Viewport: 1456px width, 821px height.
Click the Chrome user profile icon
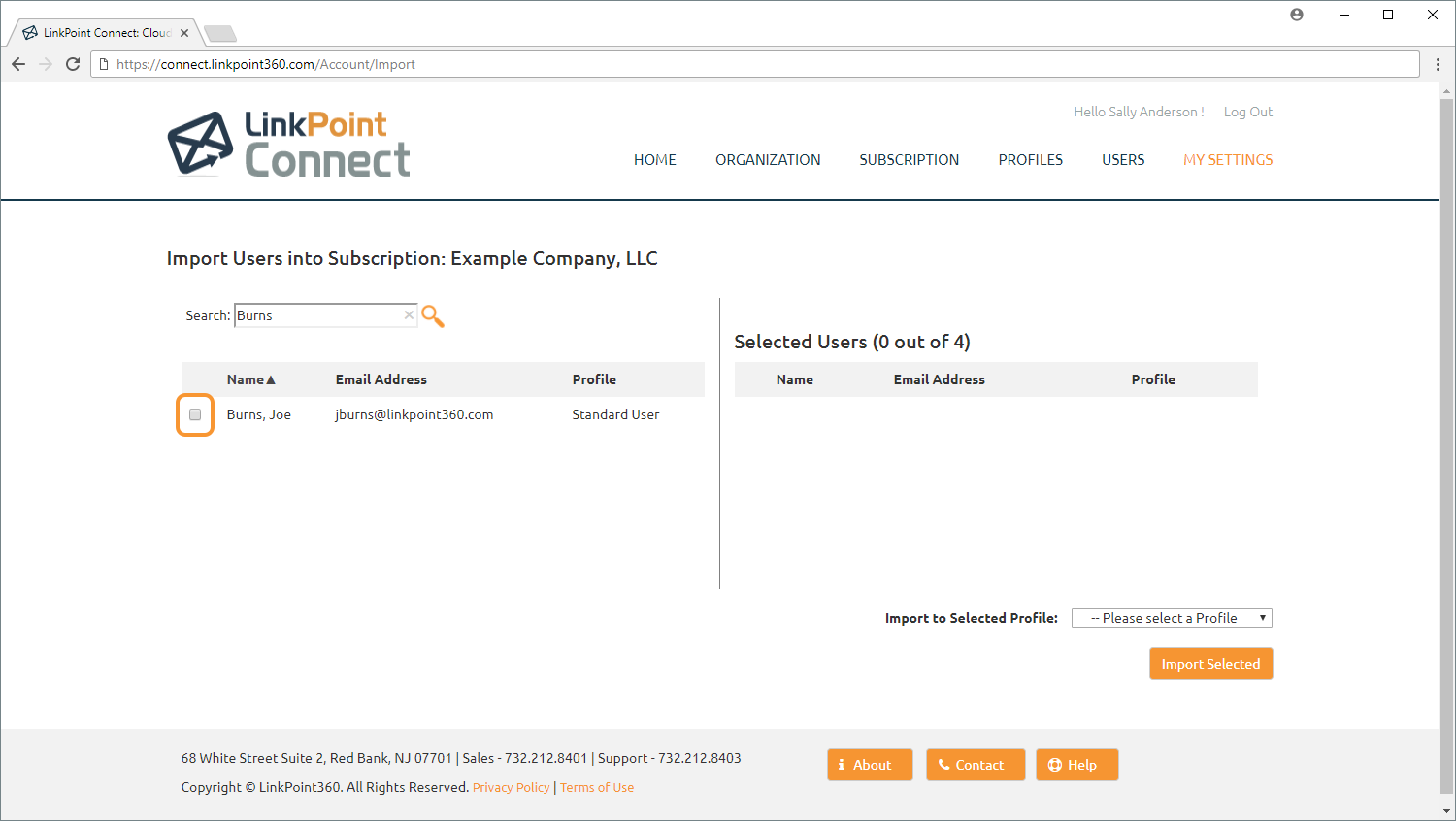(1297, 15)
